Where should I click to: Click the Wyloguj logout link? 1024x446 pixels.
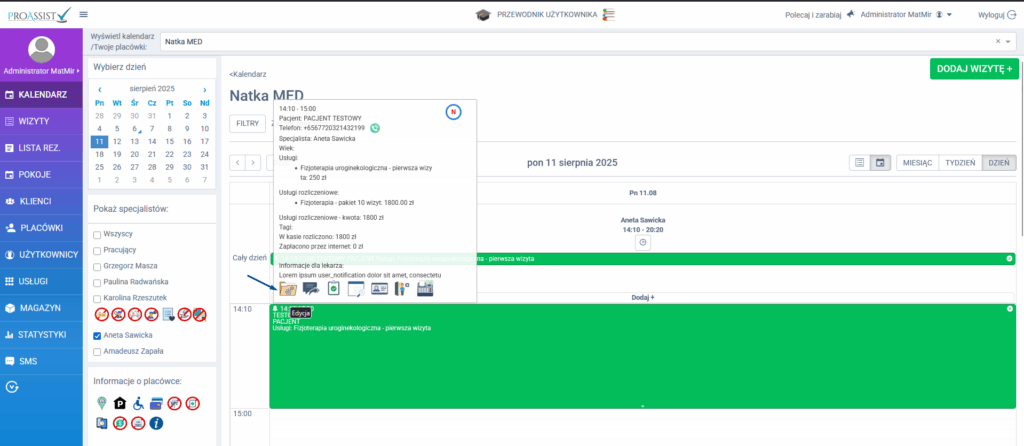(994, 15)
